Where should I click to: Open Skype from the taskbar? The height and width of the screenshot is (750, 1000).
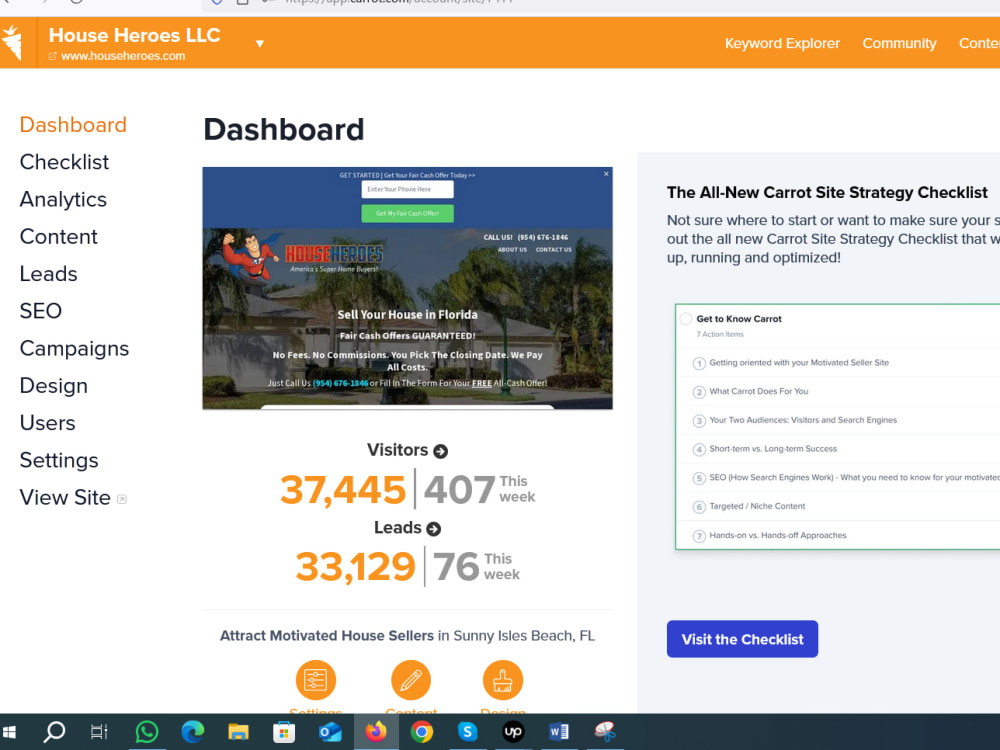[467, 732]
